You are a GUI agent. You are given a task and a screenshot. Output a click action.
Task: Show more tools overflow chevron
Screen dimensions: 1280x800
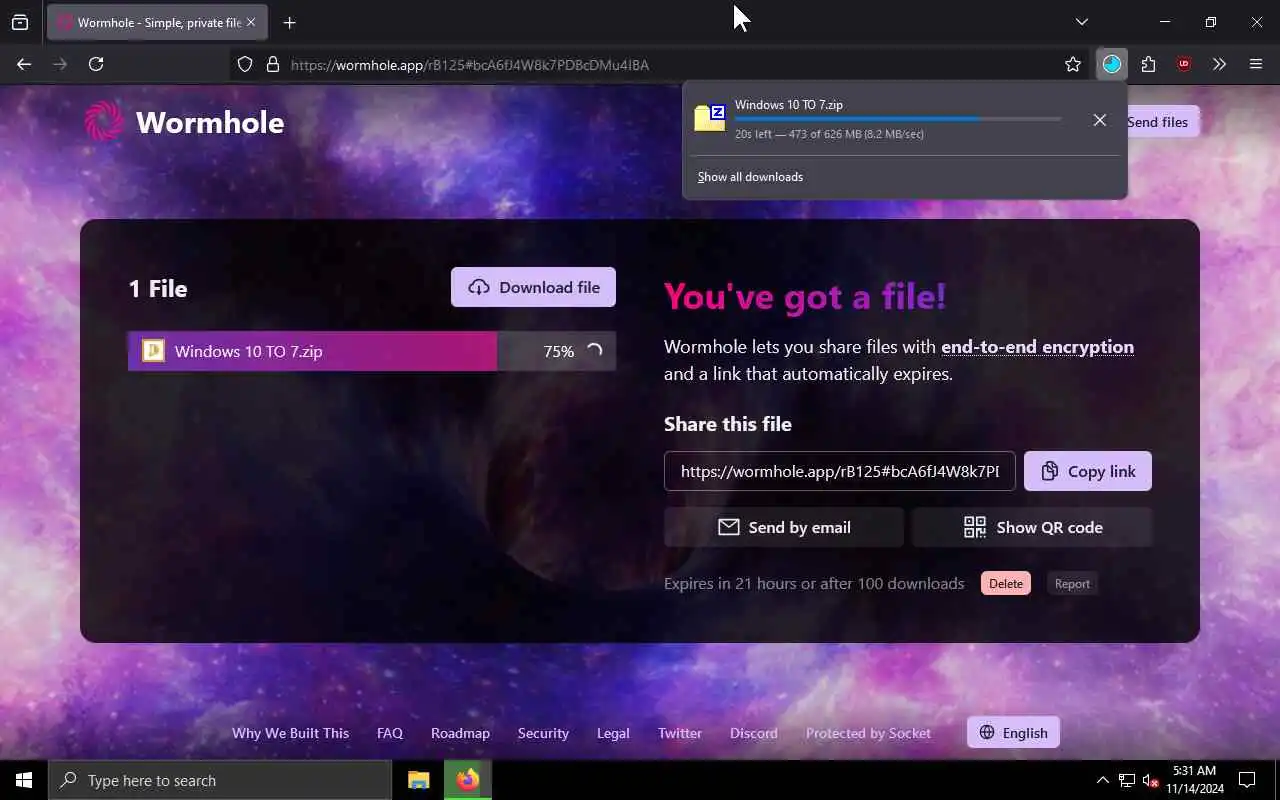(x=1219, y=64)
